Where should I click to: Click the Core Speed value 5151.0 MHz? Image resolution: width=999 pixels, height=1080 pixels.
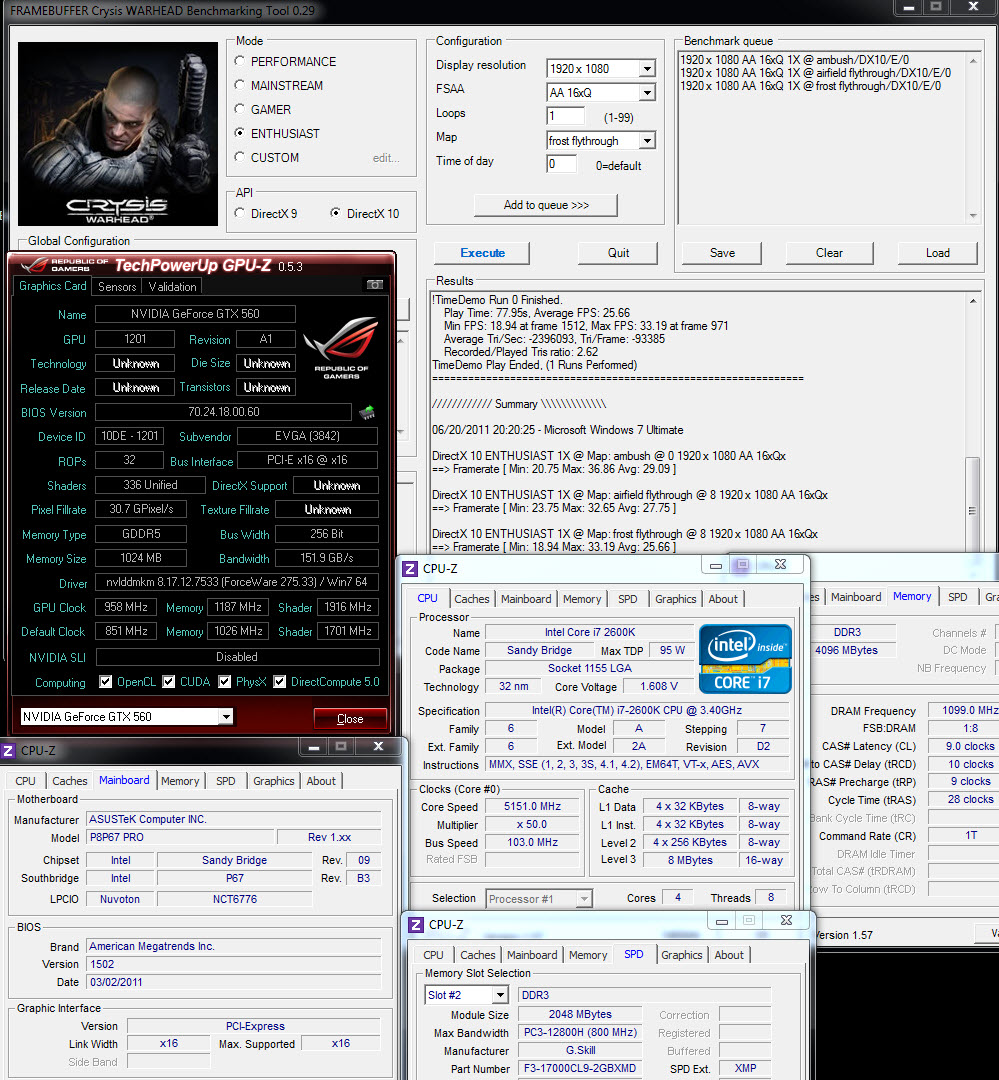point(532,806)
